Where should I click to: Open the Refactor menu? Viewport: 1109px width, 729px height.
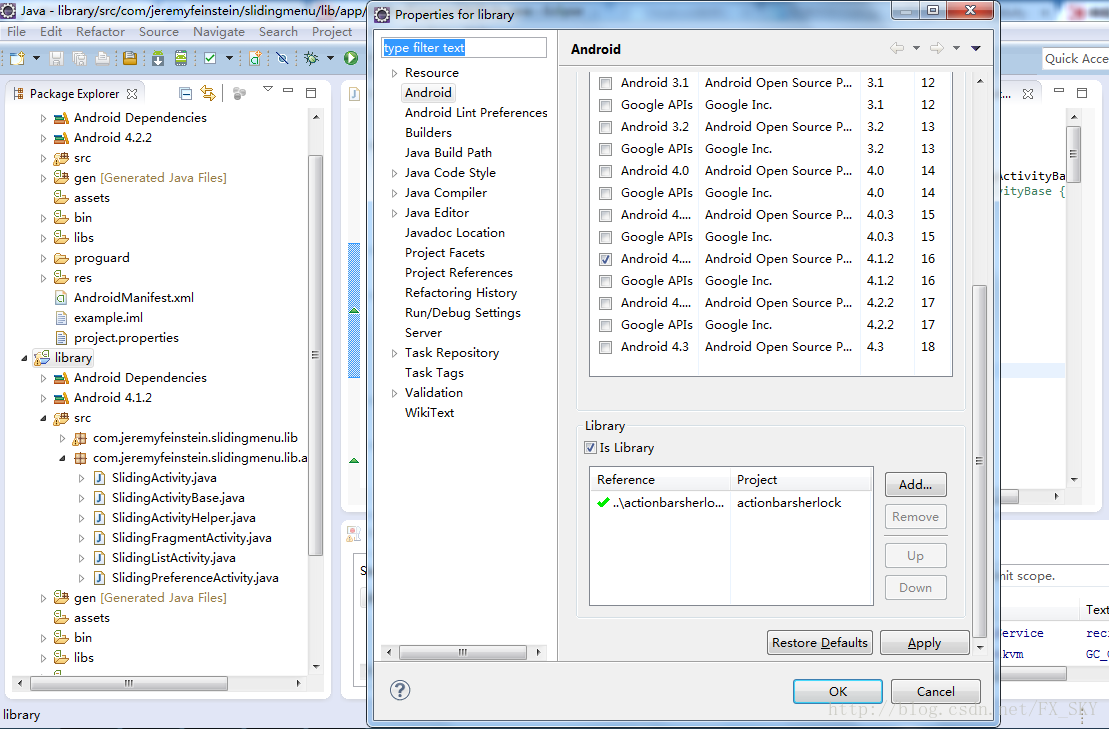pos(100,32)
